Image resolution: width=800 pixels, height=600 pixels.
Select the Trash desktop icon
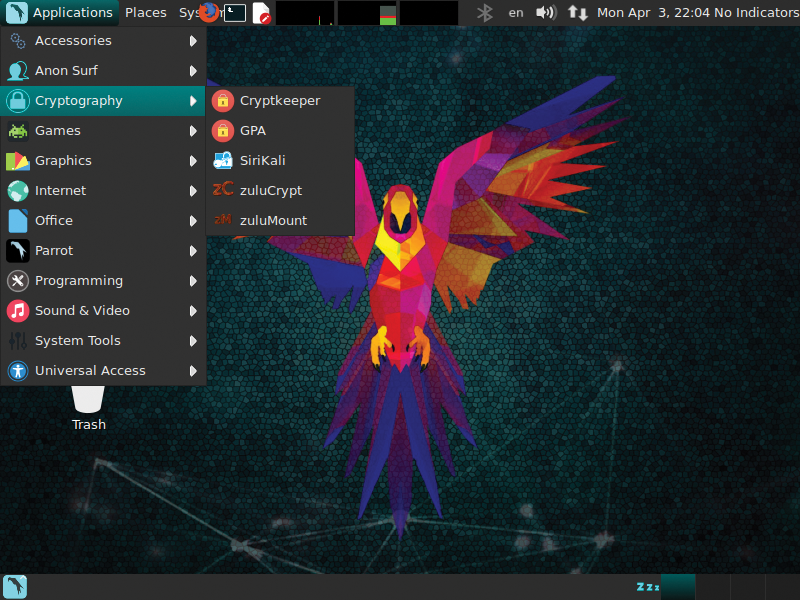click(88, 405)
